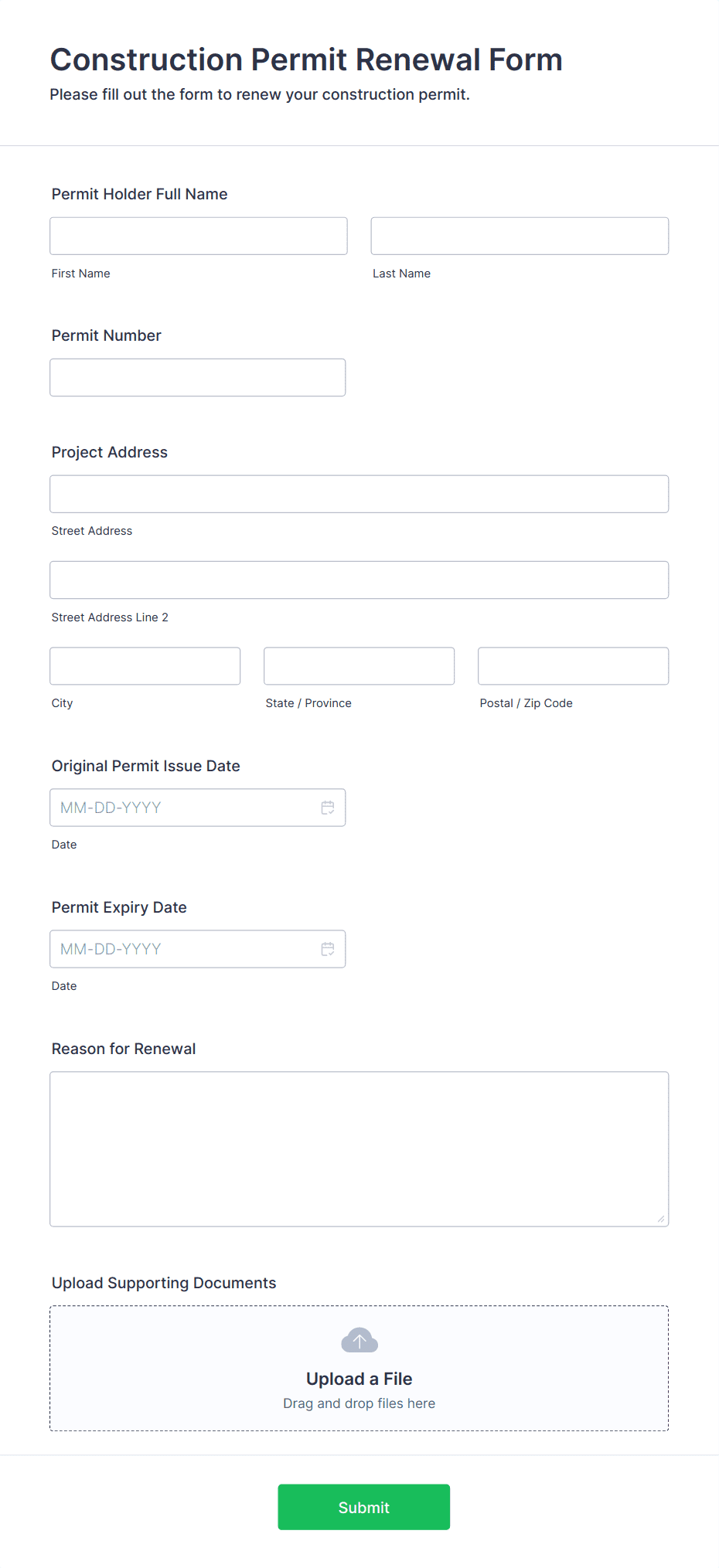This screenshot has height=1568, width=719.
Task: Click the Upload a File text
Action: point(359,1379)
